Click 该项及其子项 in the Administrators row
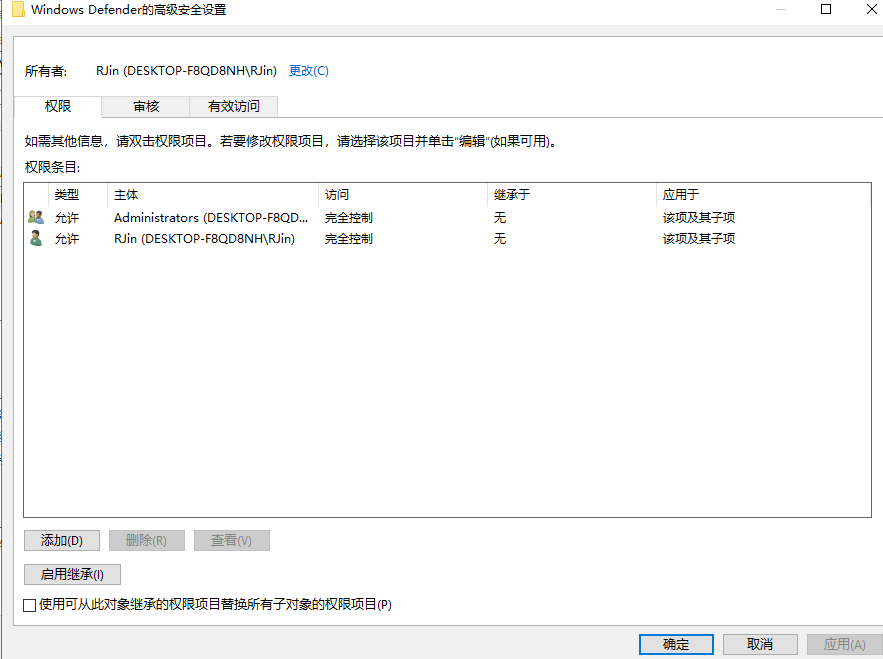Image resolution: width=883 pixels, height=659 pixels. (x=699, y=217)
